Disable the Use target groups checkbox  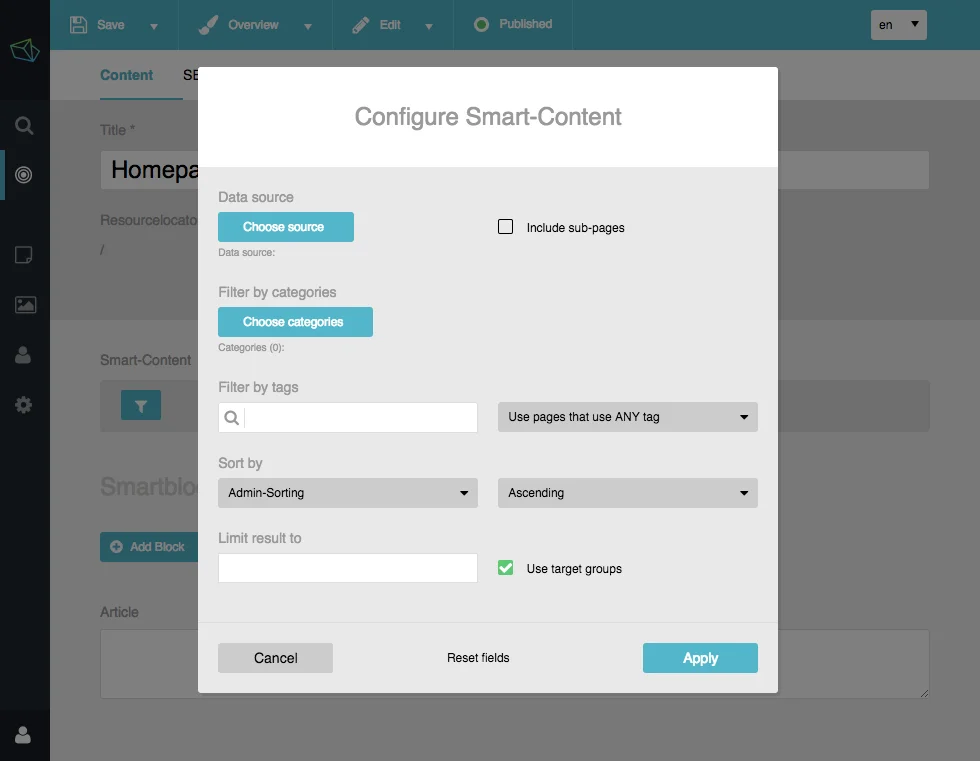click(x=505, y=567)
